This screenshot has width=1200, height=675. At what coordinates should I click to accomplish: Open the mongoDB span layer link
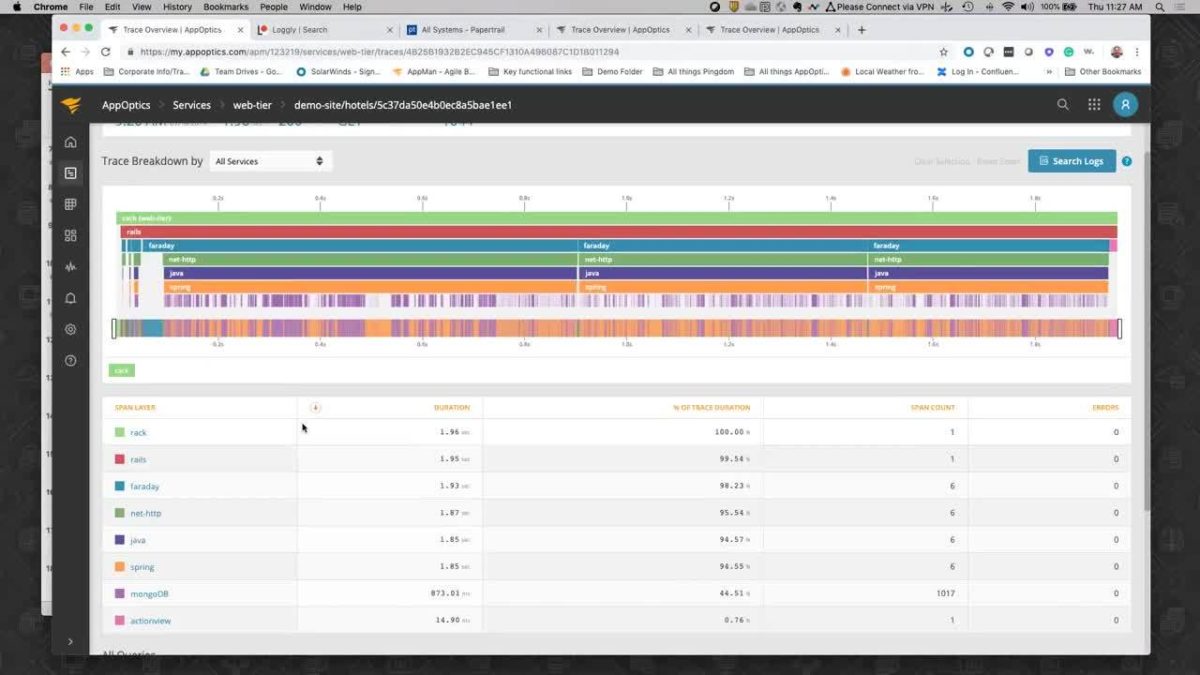(x=150, y=593)
